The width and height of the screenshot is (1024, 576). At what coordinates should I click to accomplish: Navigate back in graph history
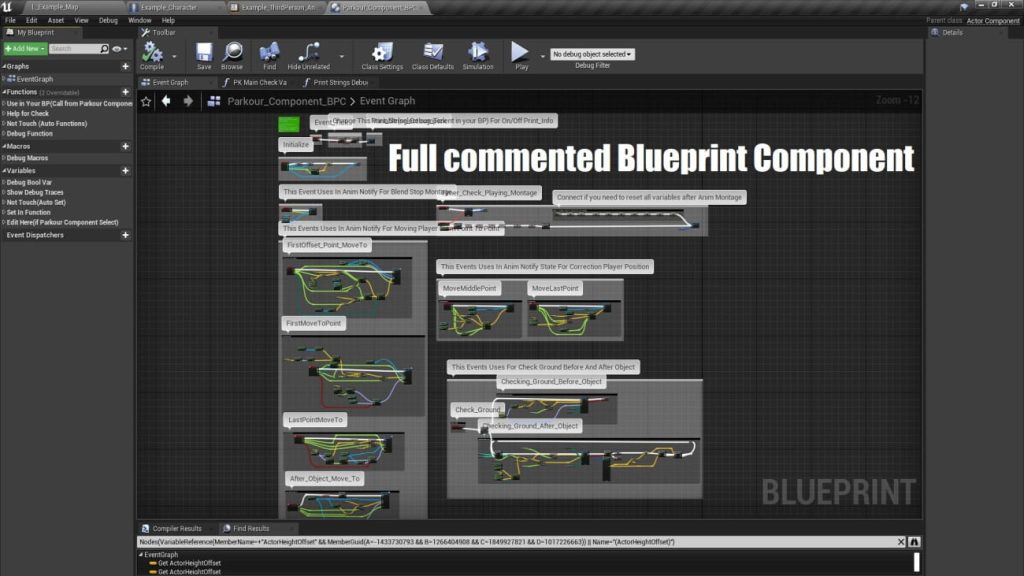pos(166,101)
